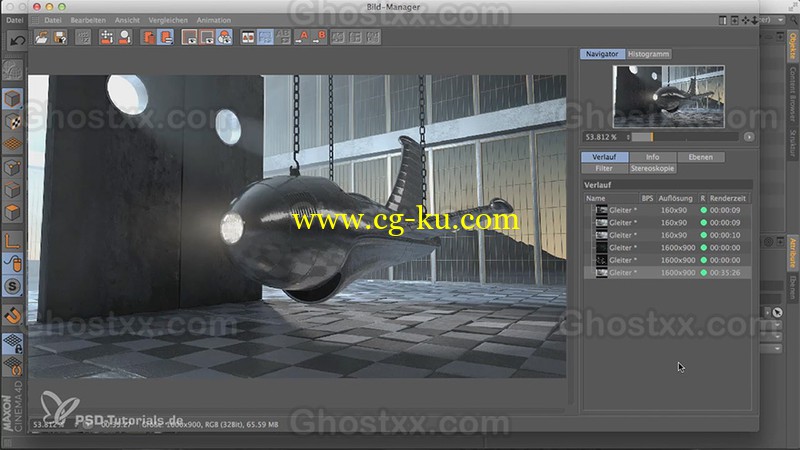Viewport: 800px width, 450px height.
Task: Toggle the locked workplane grid icon
Action: [13, 343]
